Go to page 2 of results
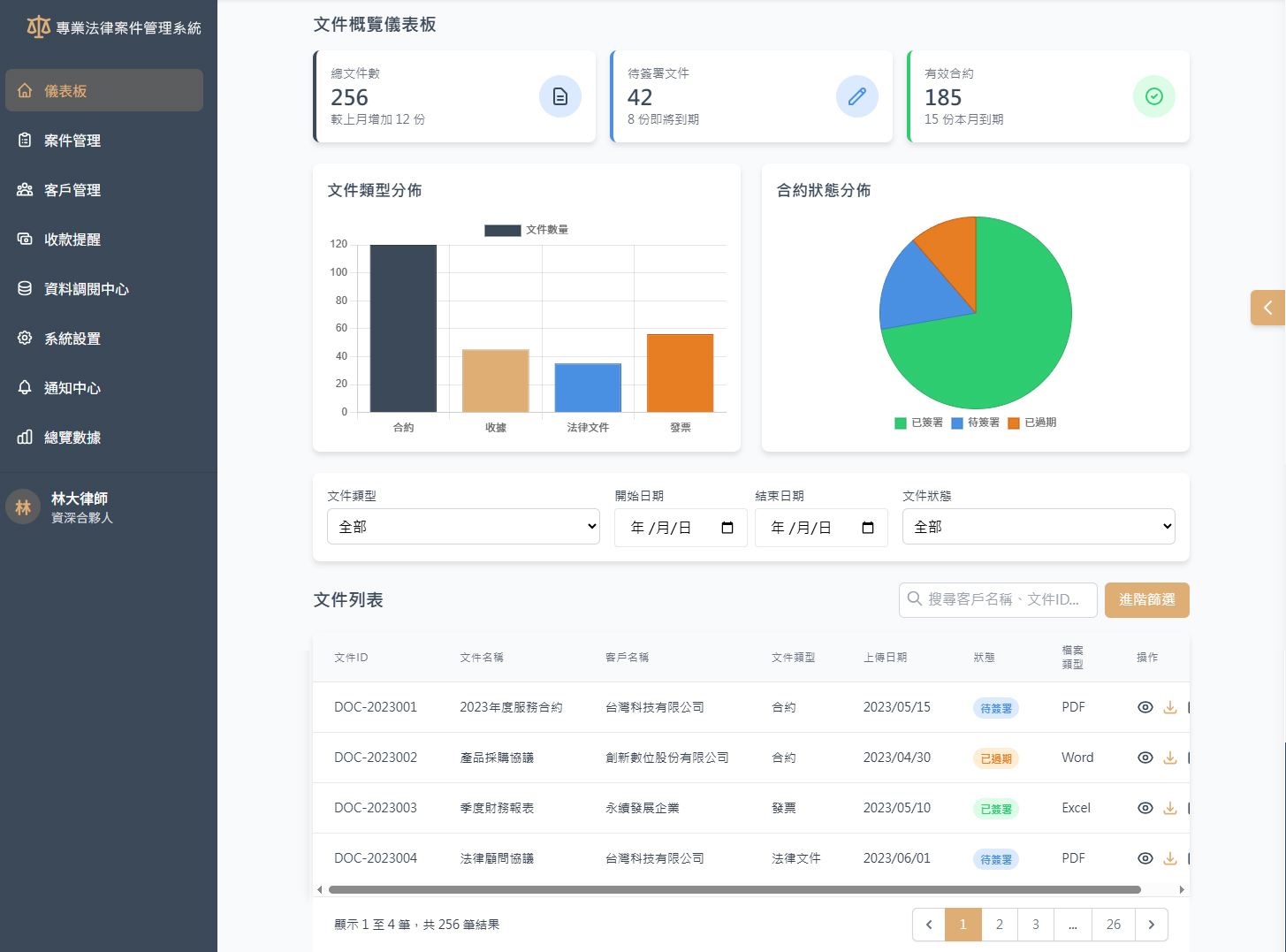Viewport: 1286px width, 952px height. [x=1000, y=925]
